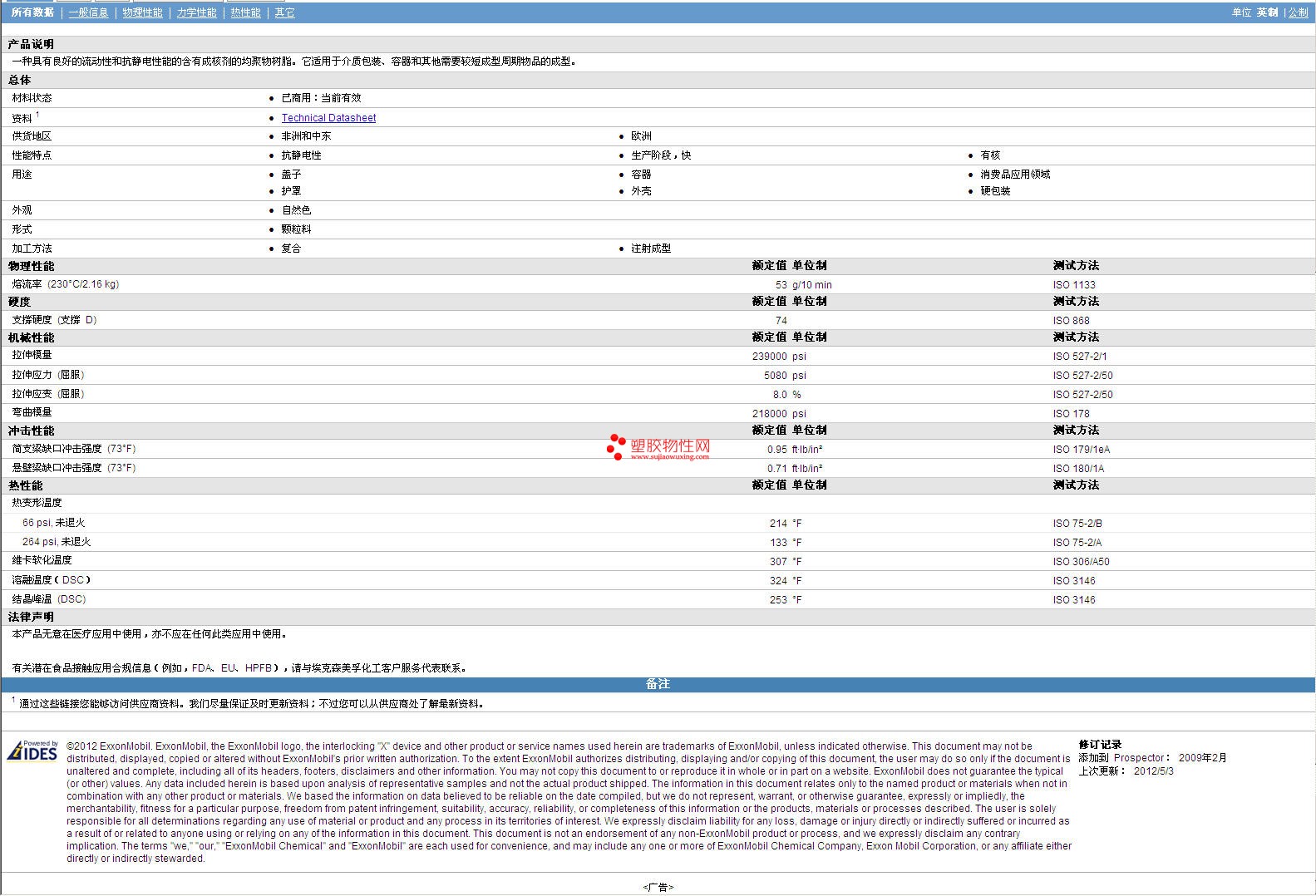This screenshot has width=1316, height=896.
Task: Switch to the 热性能 tab
Action: [x=245, y=12]
